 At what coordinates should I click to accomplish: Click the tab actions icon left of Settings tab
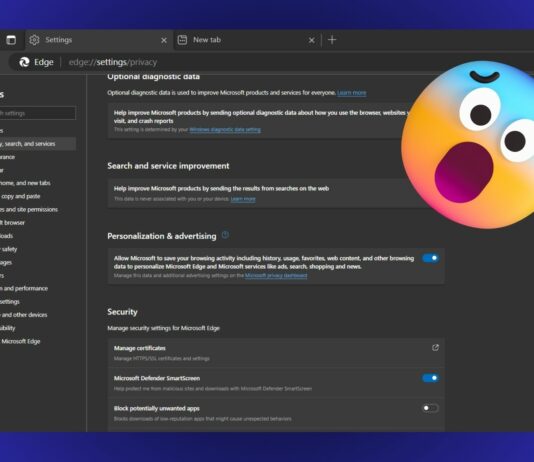[11, 40]
